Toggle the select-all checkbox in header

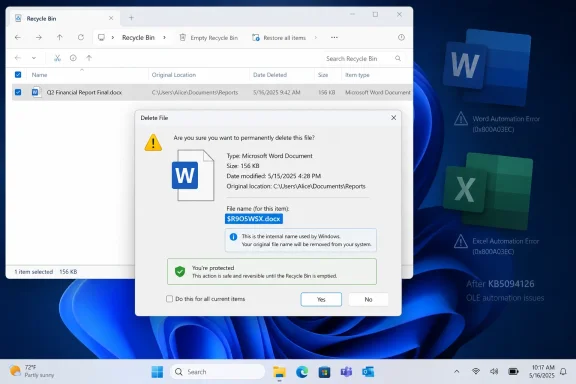tap(18, 75)
